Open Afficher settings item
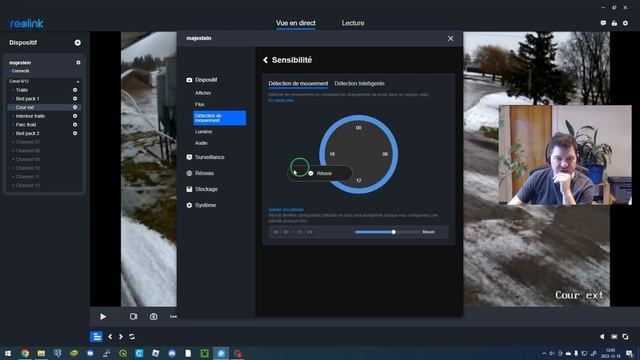640x360 pixels. 203,93
